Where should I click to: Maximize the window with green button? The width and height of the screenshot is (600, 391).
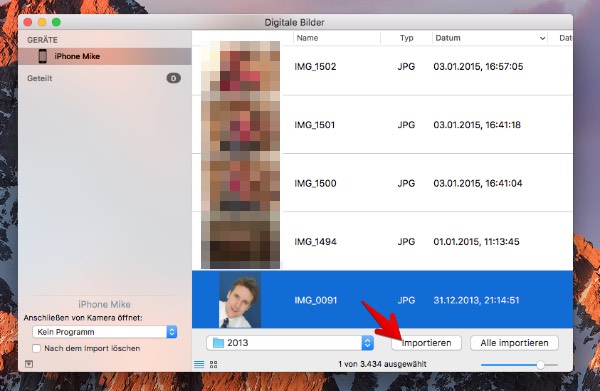(x=56, y=22)
